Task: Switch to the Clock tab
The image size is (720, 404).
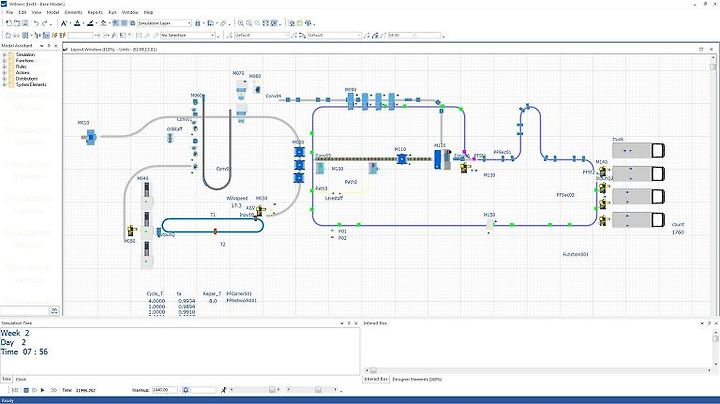Action: pos(21,379)
